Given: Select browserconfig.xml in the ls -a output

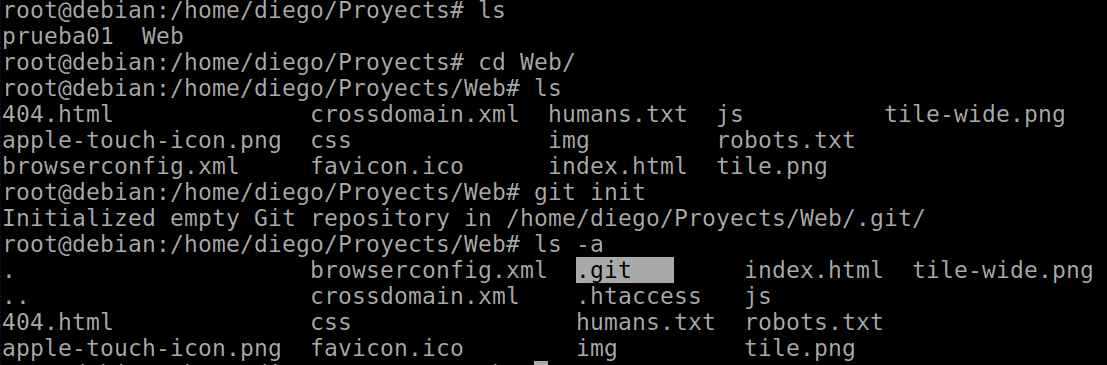Looking at the screenshot, I should [429, 270].
